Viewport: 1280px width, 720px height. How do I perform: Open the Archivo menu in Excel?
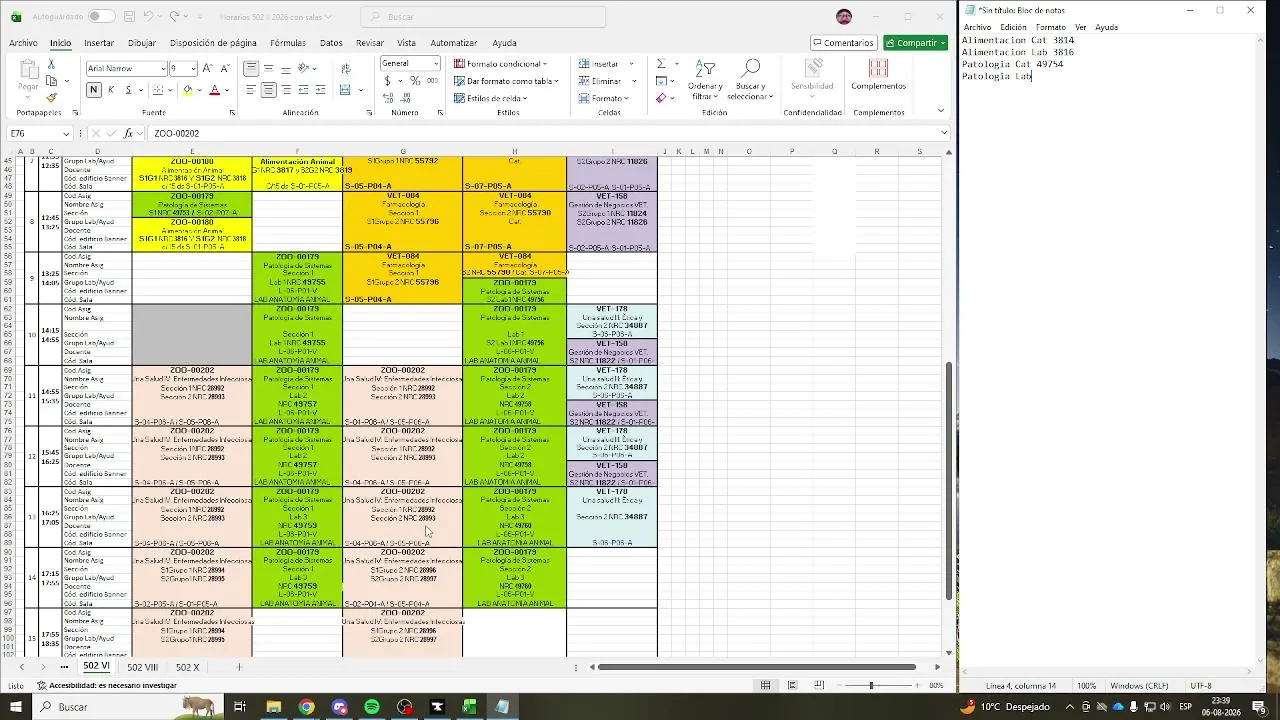[x=23, y=43]
